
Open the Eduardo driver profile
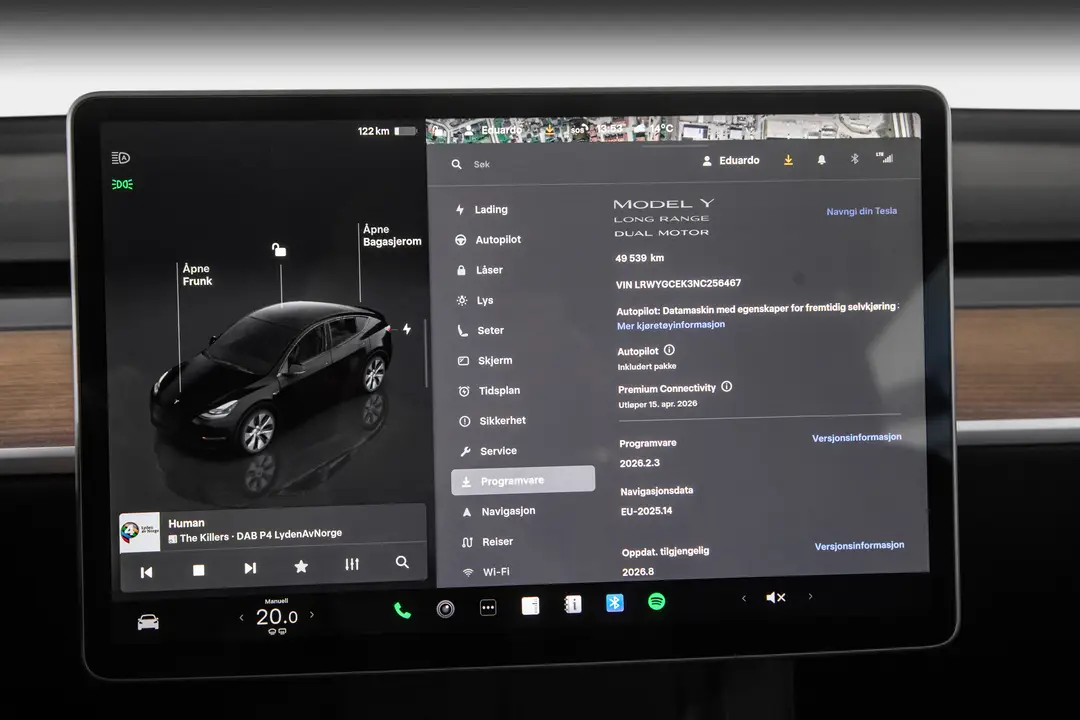pos(731,161)
